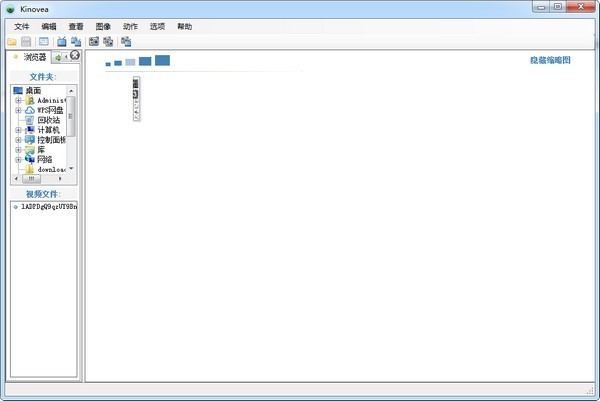Select the 网络 tree item label

point(45,160)
